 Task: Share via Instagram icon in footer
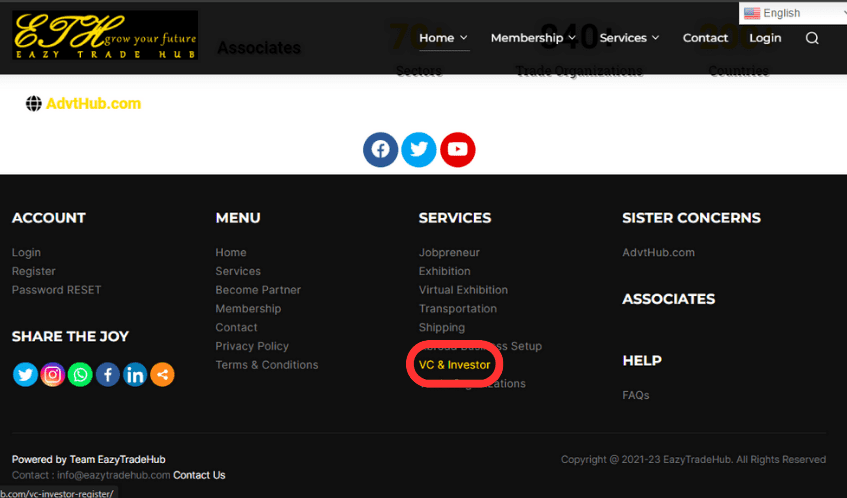pos(53,374)
